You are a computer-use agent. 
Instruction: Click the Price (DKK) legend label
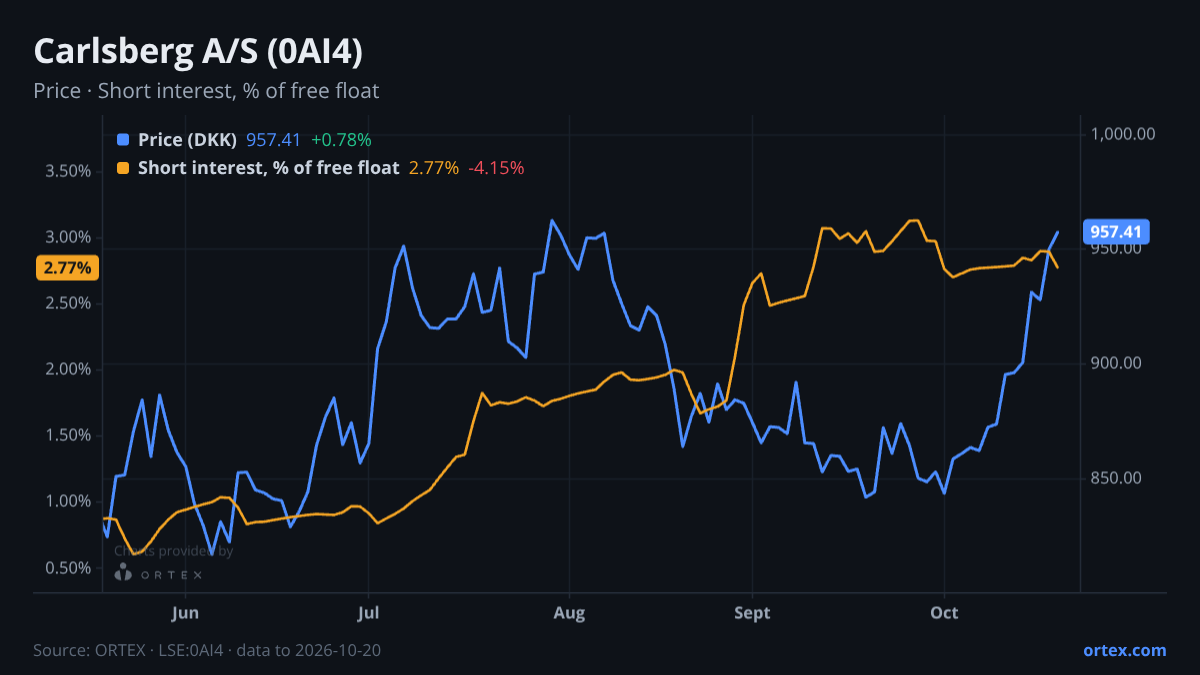(x=188, y=140)
